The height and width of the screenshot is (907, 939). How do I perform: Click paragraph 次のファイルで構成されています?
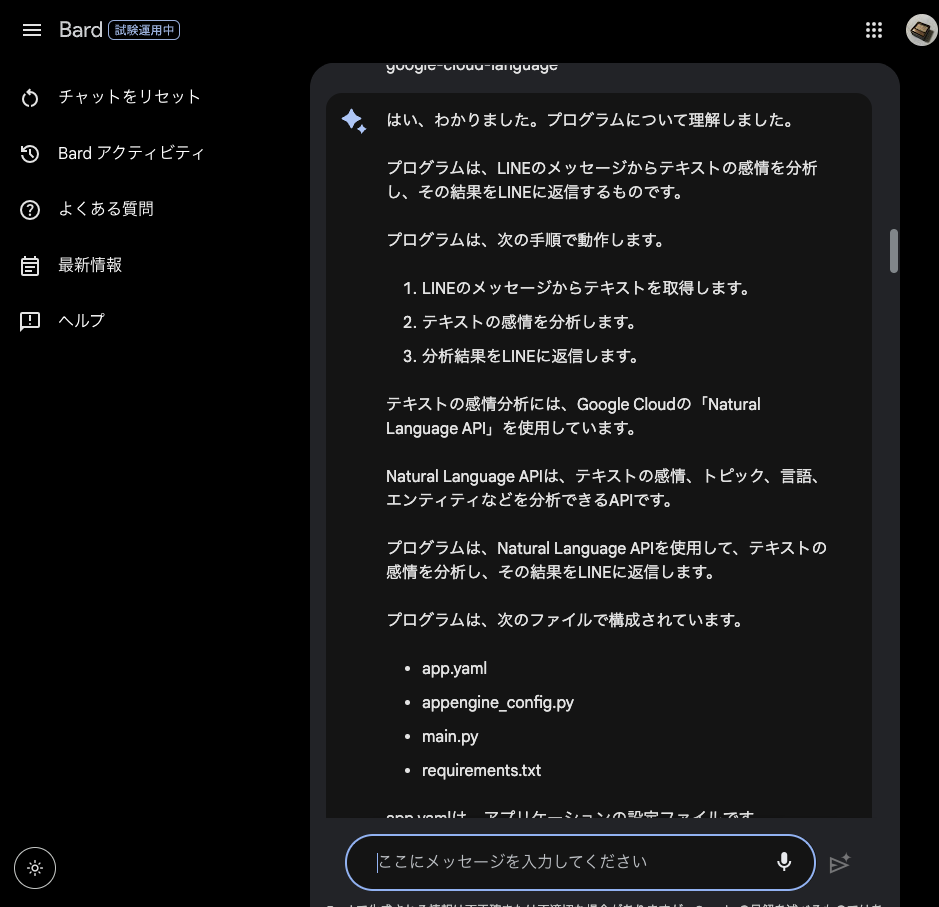(564, 620)
